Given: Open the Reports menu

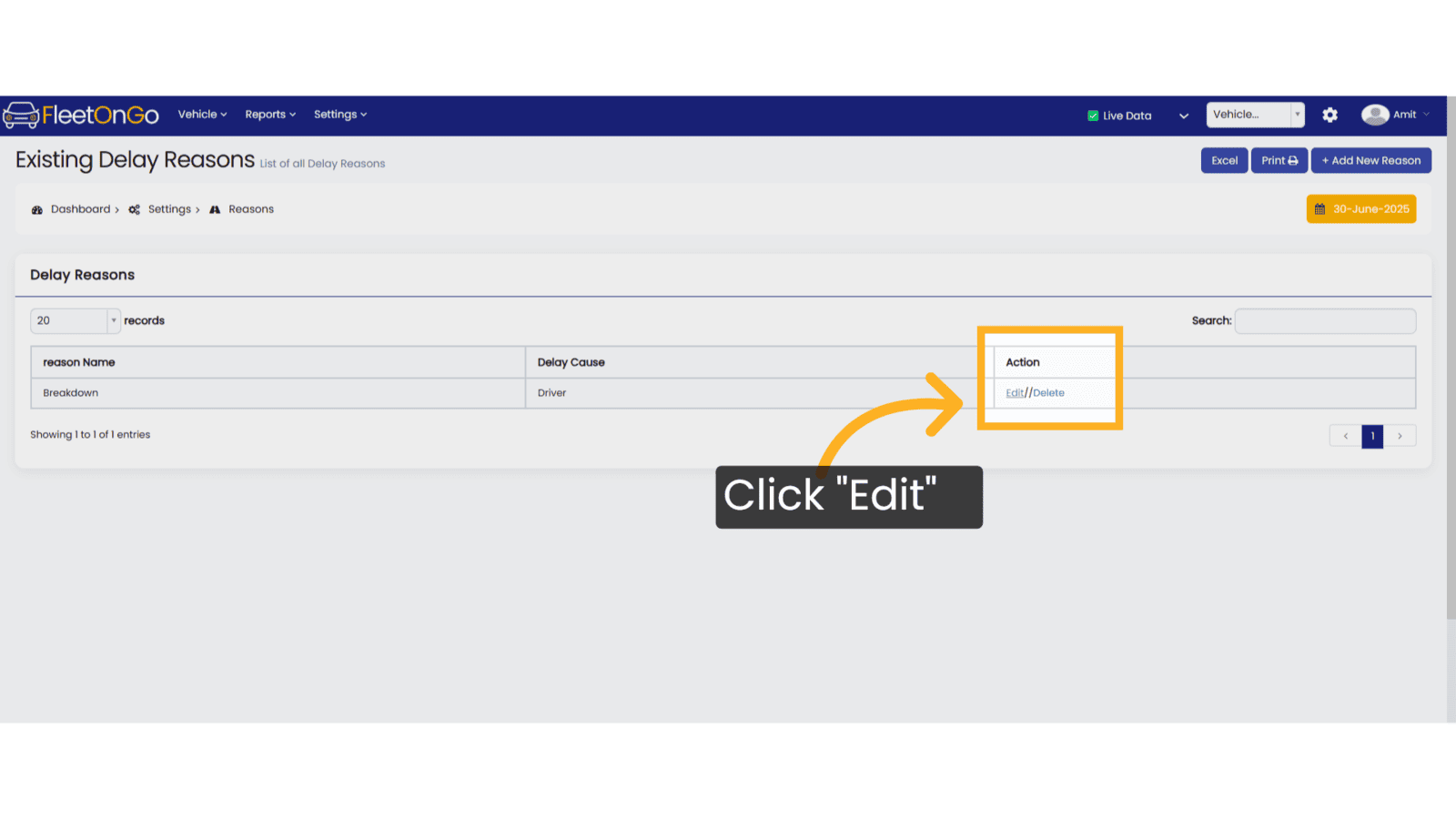Looking at the screenshot, I should pos(270,115).
